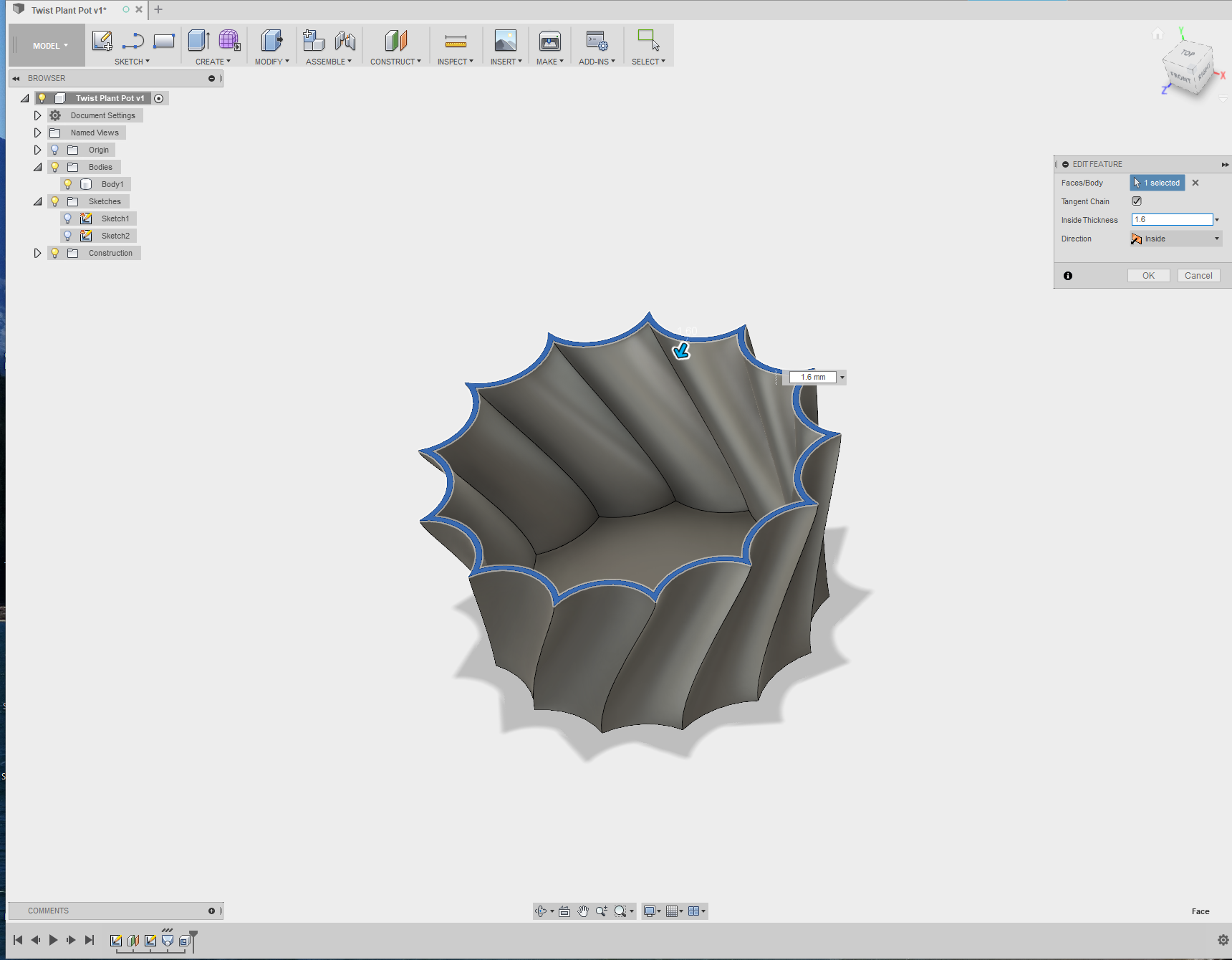The image size is (1232, 960).
Task: Click the 1.6 mm canvas value box
Action: [813, 377]
